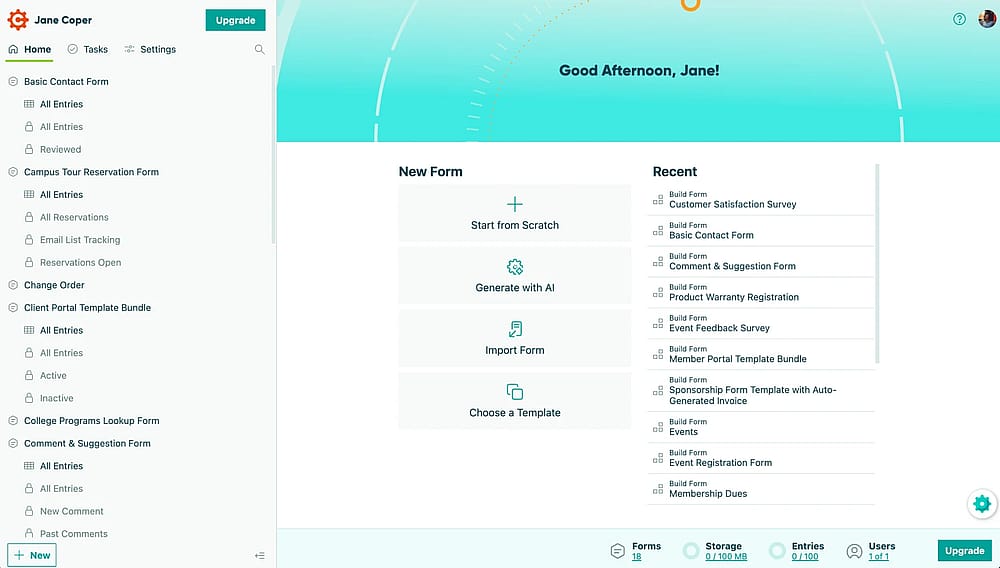Image resolution: width=1000 pixels, height=568 pixels.
Task: Click lock icon beside Active view
Action: coord(29,375)
